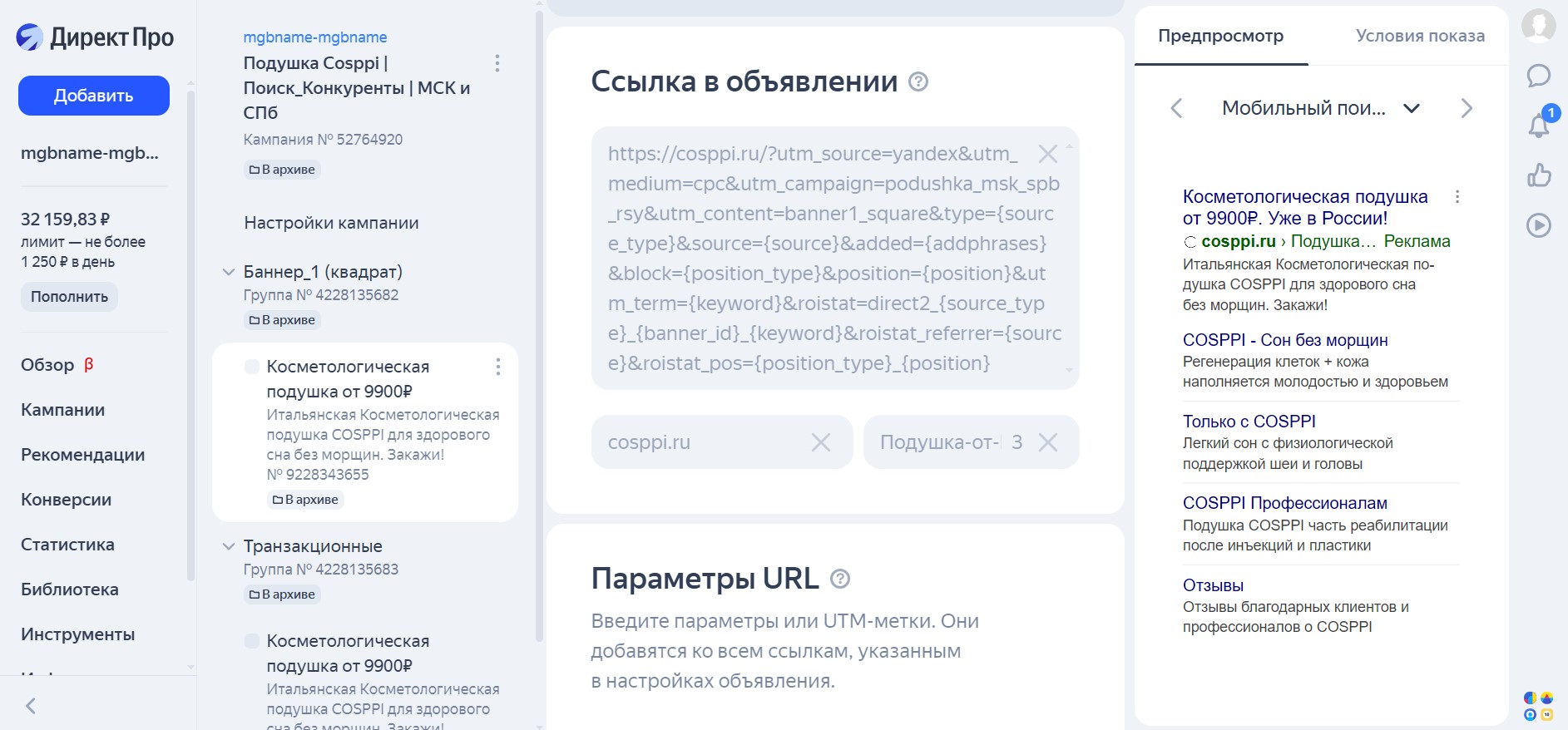
Task: Open the chat bubble icon
Action: 1539,76
